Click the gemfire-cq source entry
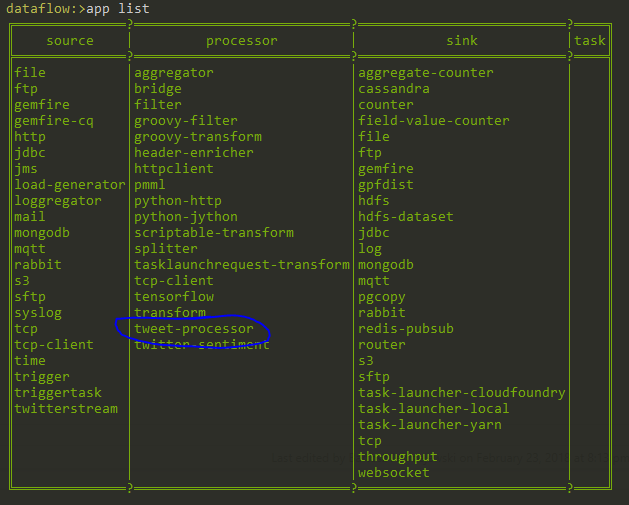 [x=54, y=121]
